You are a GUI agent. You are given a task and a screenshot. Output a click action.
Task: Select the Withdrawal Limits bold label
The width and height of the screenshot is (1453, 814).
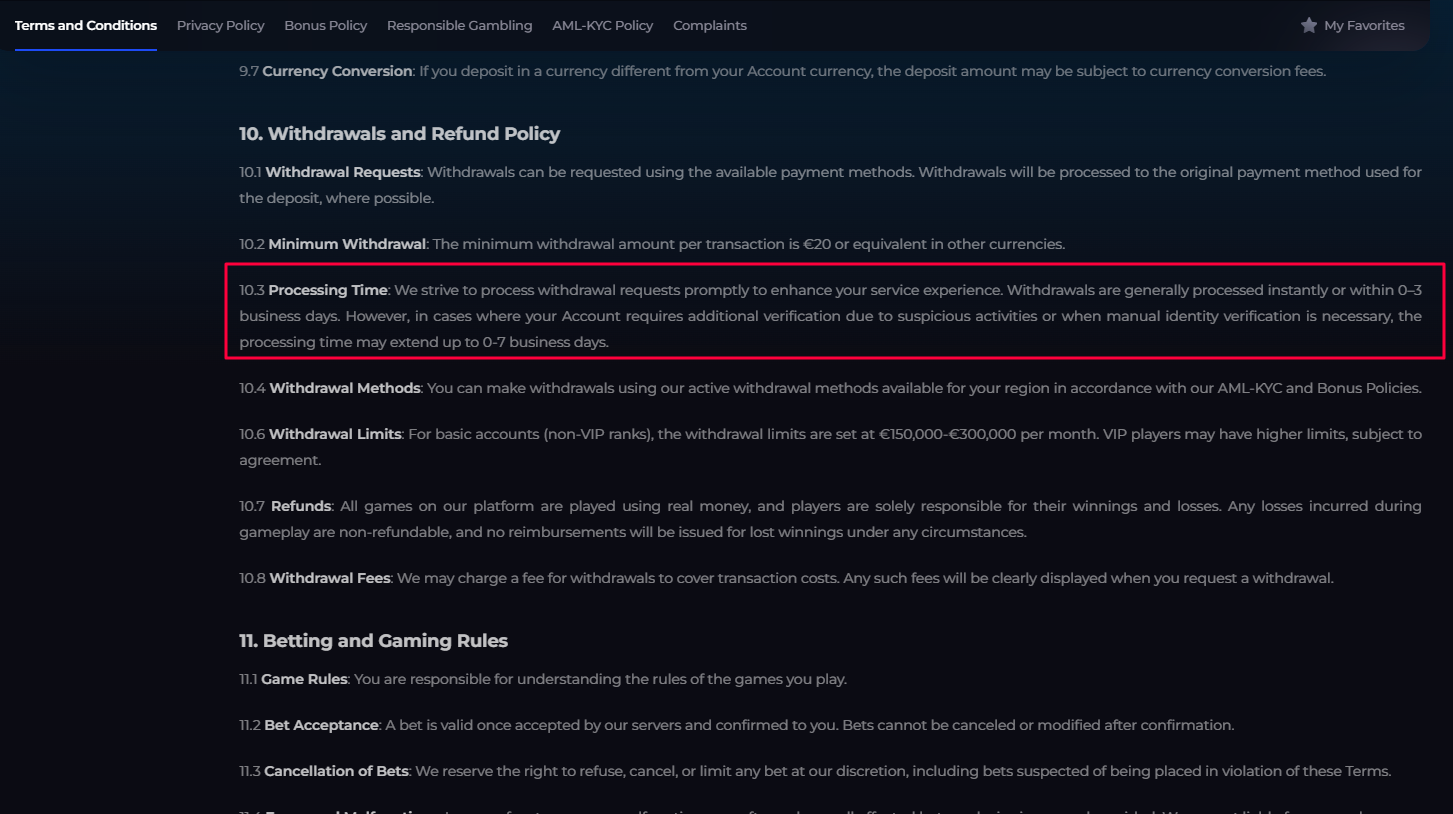click(335, 435)
